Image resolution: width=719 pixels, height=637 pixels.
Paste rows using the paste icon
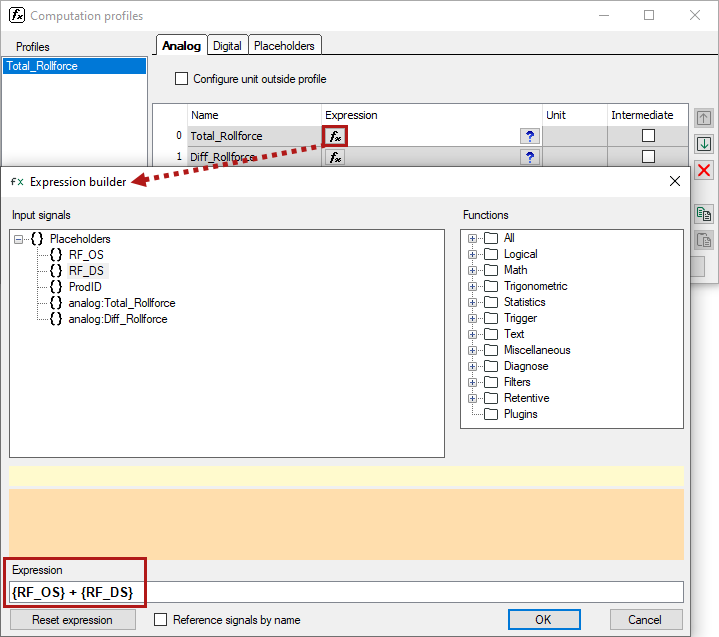pos(703,240)
